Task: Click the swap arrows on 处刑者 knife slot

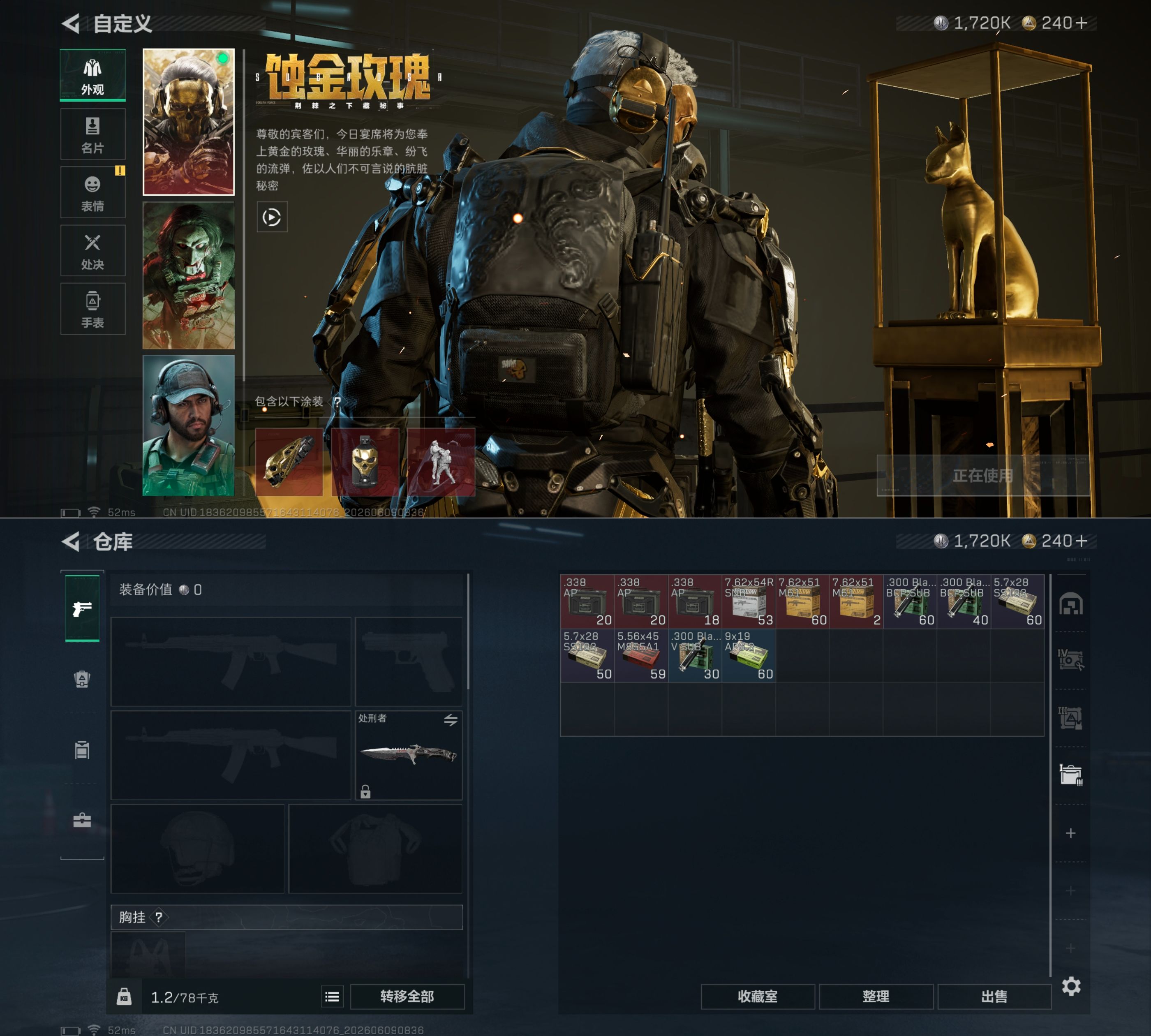Action: click(451, 720)
